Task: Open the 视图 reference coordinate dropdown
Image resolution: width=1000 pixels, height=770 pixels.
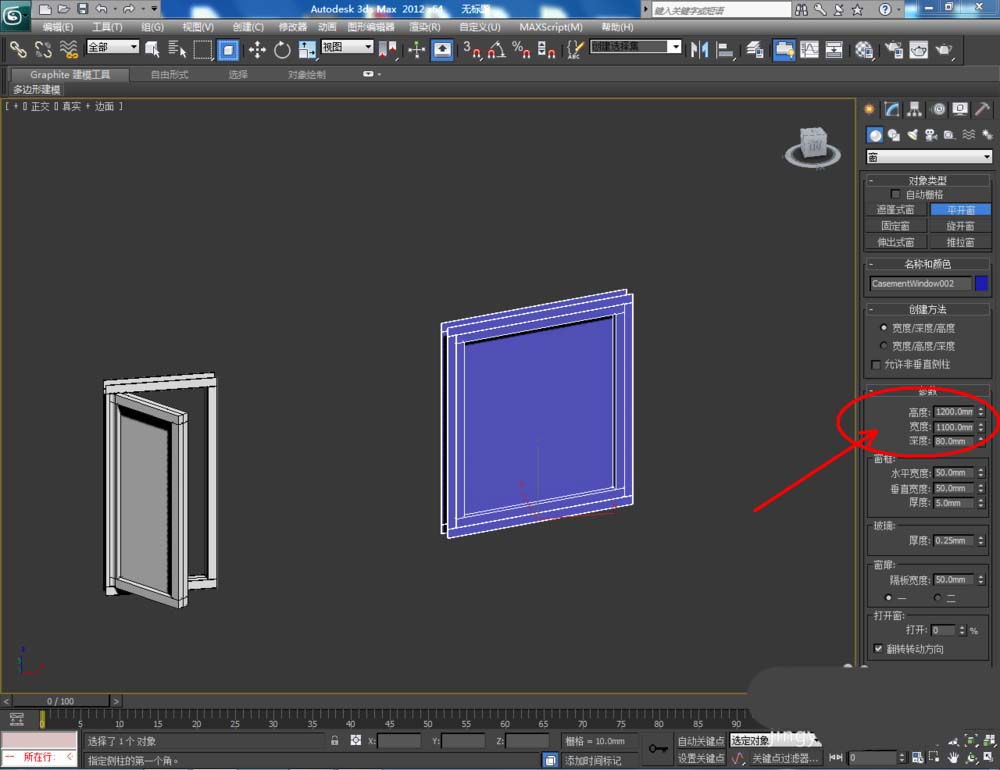Action: (347, 47)
